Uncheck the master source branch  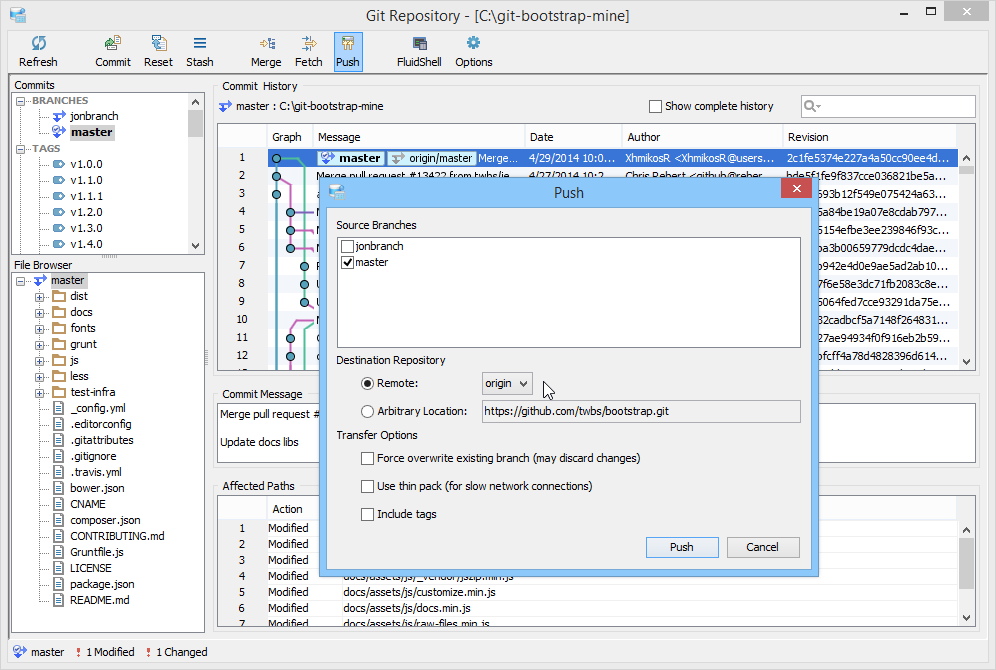point(347,262)
